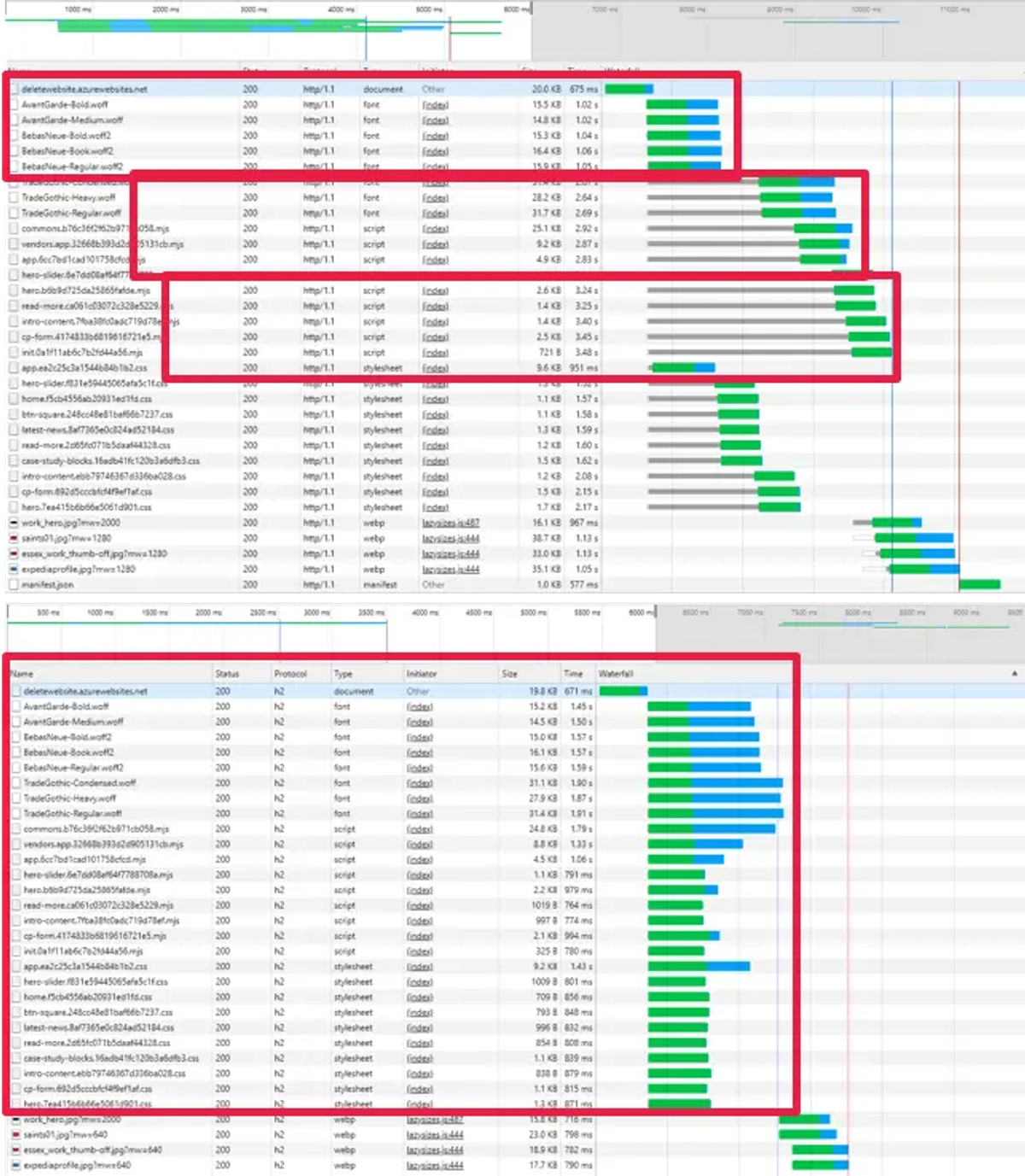Click file icon beside home.f5cb4556ab20931ed1fd.css in h2 panel
1025x1176 pixels.
(16, 997)
